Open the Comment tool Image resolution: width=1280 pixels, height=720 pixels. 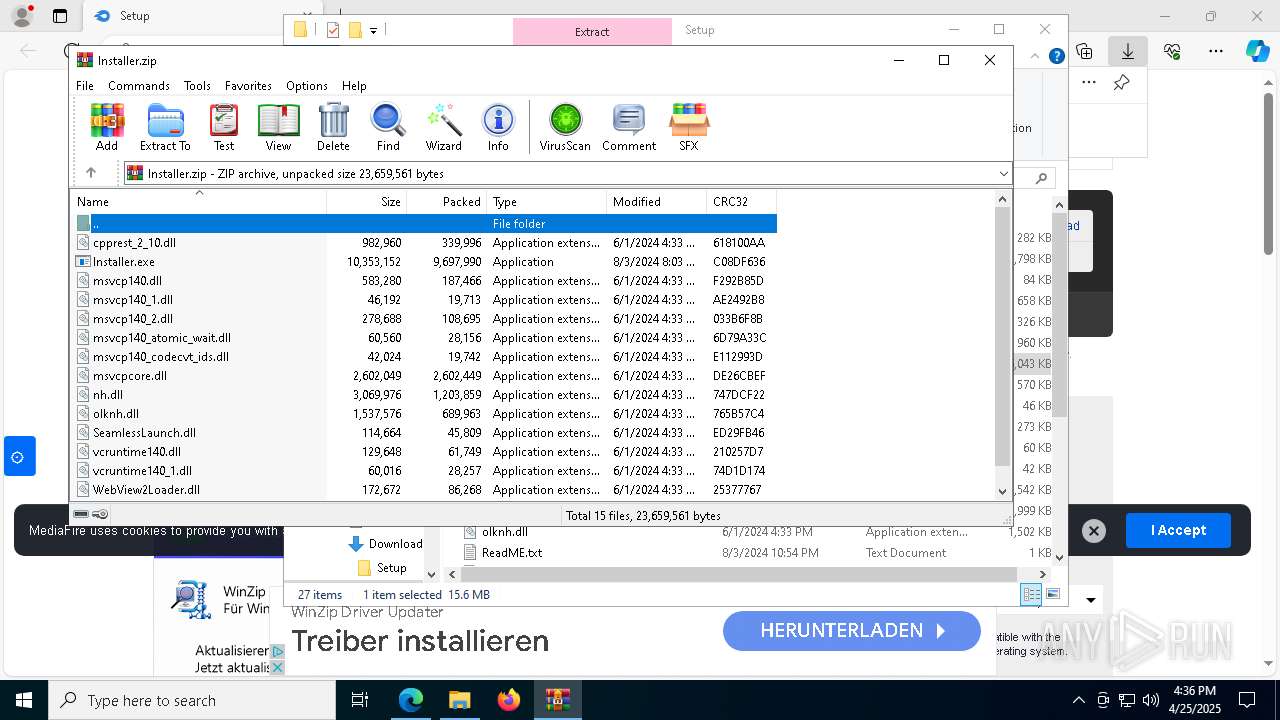tap(629, 127)
